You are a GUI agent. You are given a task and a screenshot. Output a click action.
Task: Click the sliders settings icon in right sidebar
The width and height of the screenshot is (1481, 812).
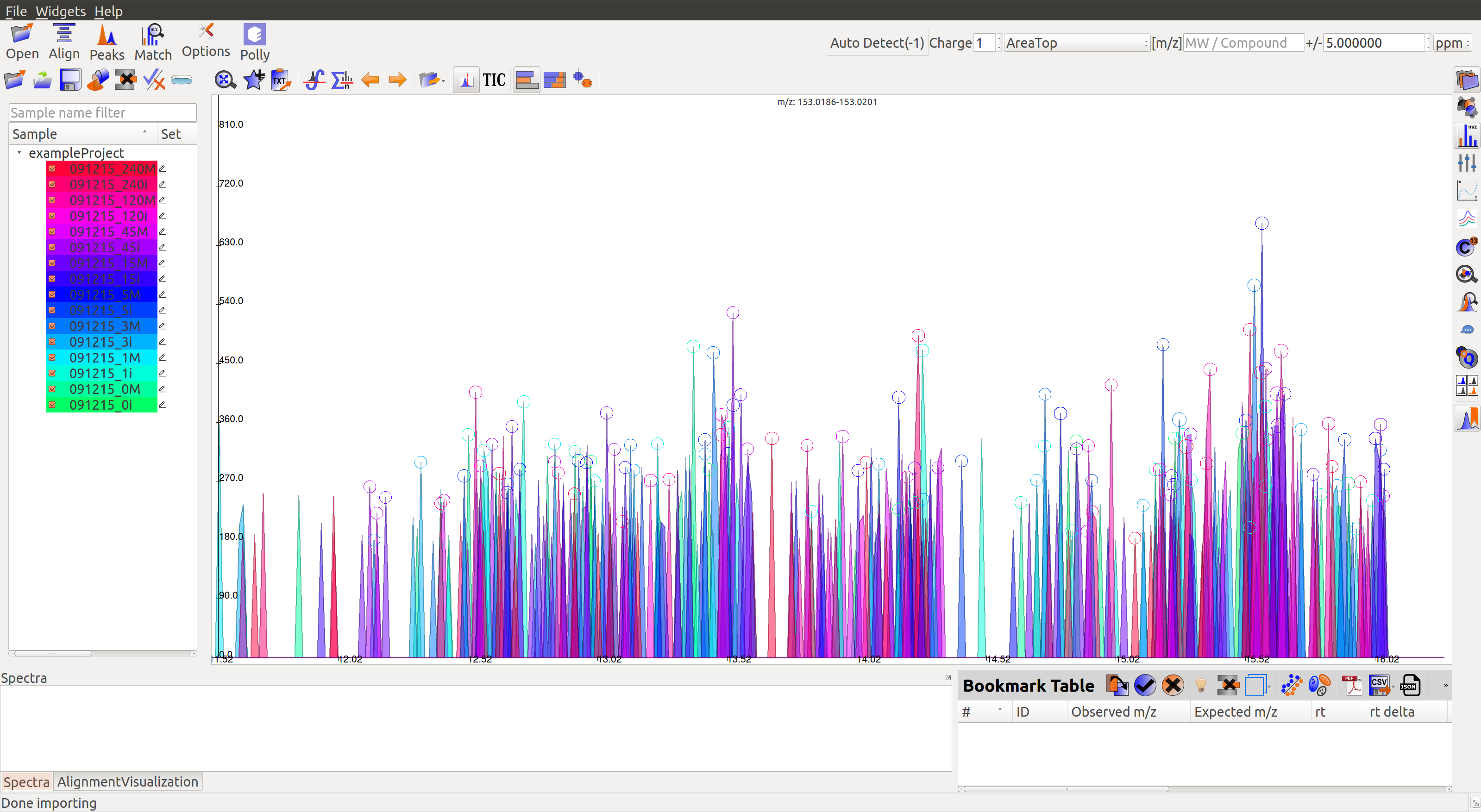1467,163
